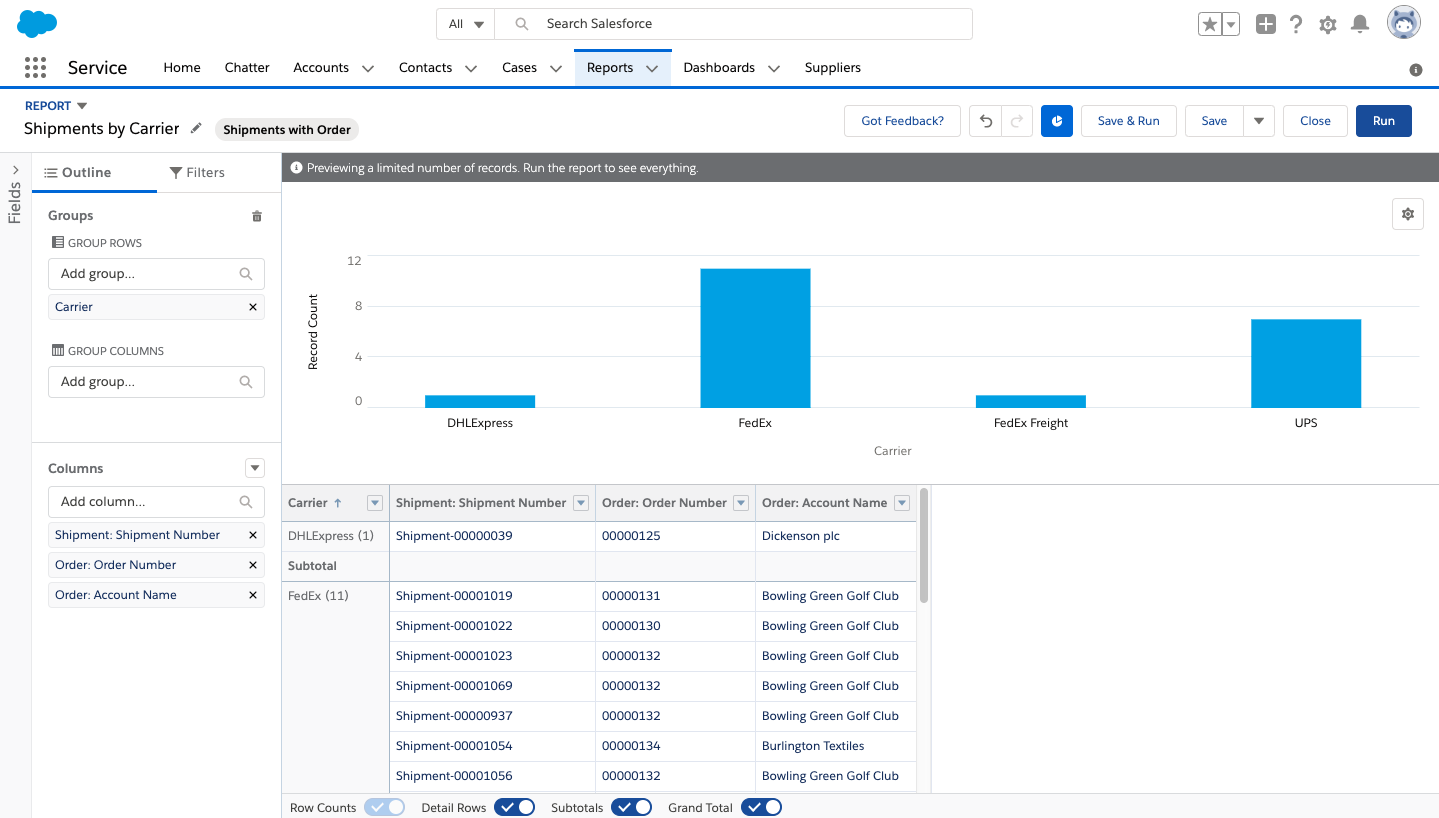
Task: Open the Notifications bell
Action: point(1360,24)
